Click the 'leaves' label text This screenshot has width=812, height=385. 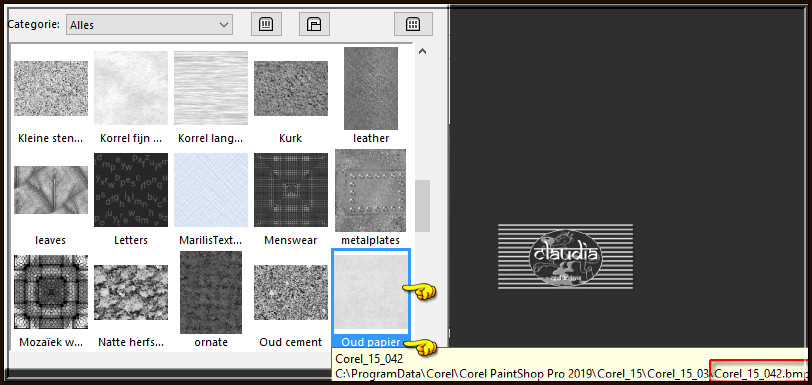[51, 240]
